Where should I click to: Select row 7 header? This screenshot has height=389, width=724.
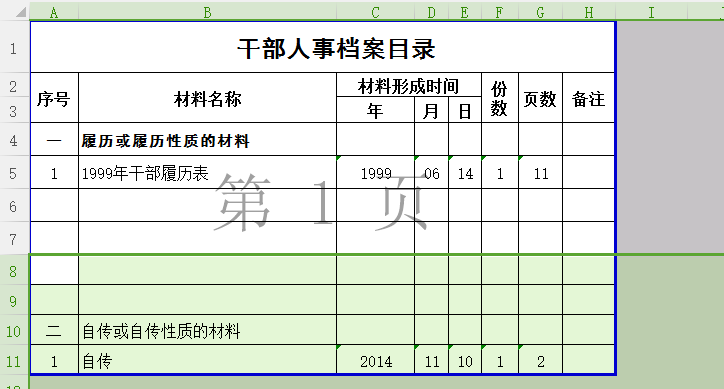(14, 239)
